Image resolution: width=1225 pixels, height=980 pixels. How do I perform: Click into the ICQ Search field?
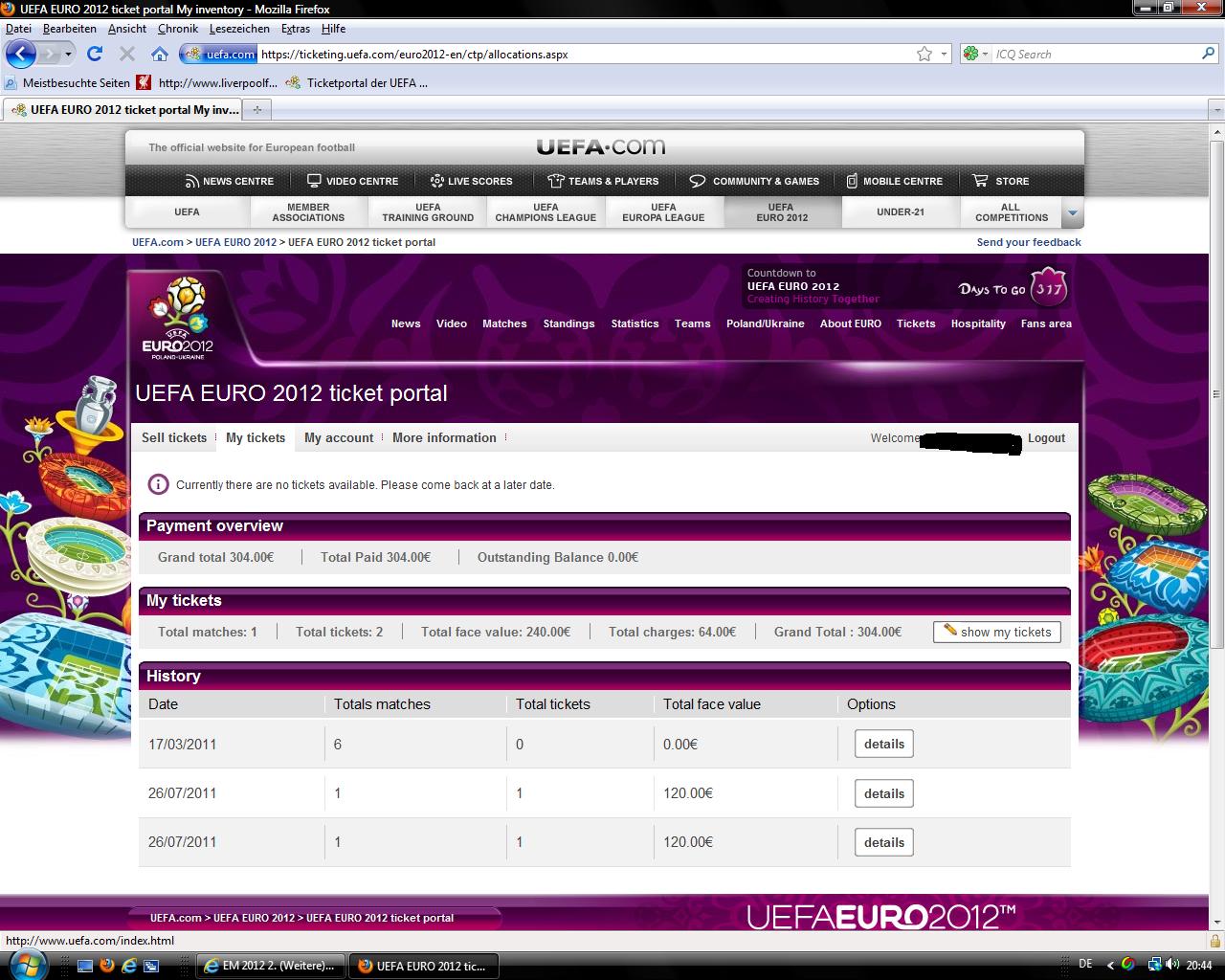[1096, 55]
